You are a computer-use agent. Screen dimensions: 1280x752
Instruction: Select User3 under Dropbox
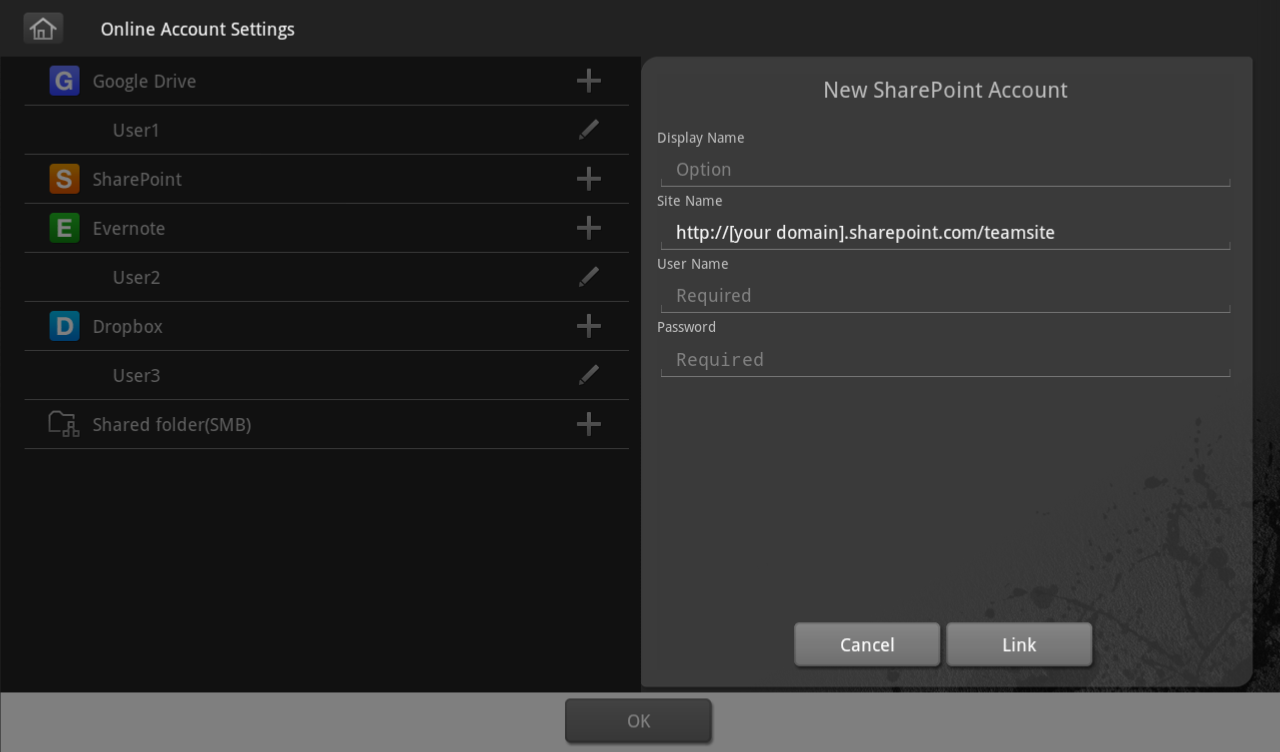pos(136,375)
